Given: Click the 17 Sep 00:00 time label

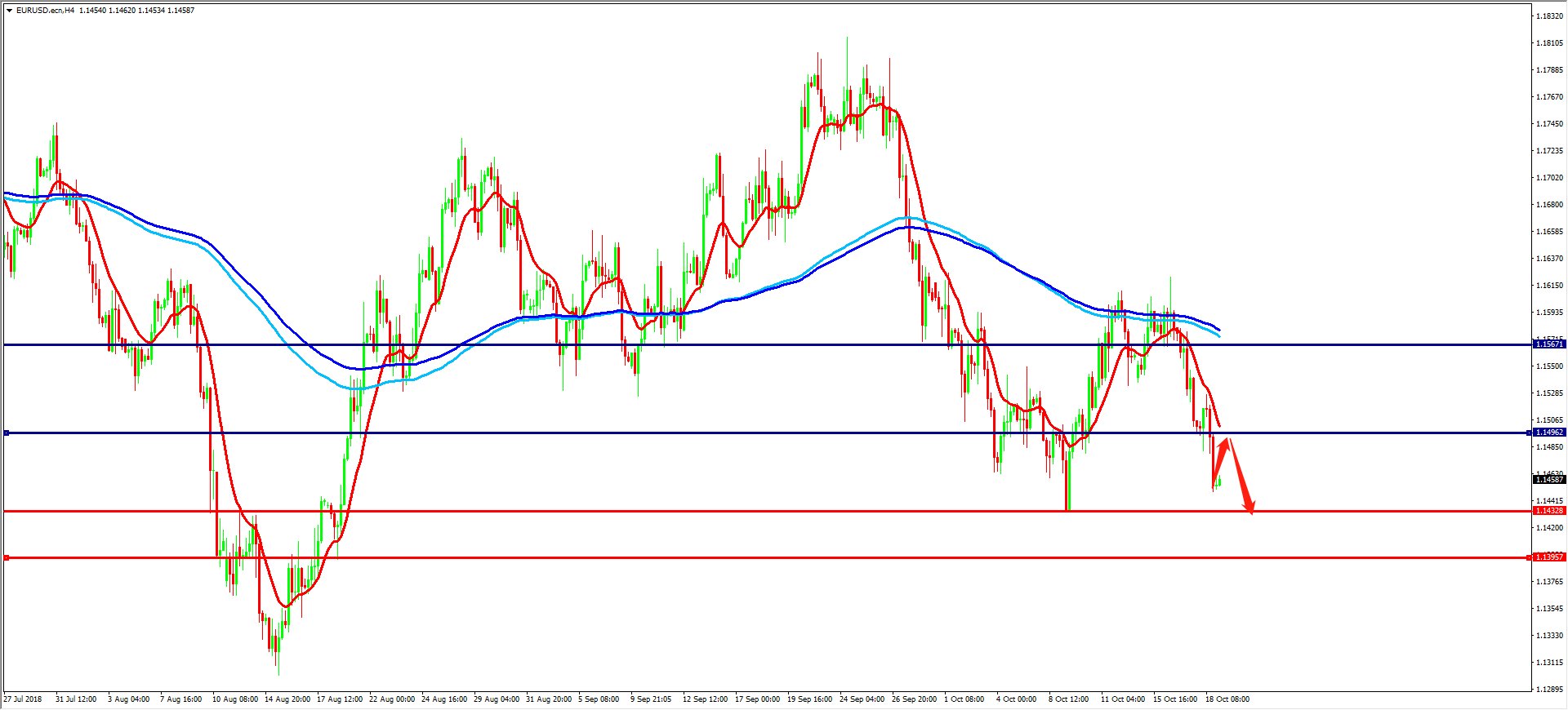Looking at the screenshot, I should [758, 699].
